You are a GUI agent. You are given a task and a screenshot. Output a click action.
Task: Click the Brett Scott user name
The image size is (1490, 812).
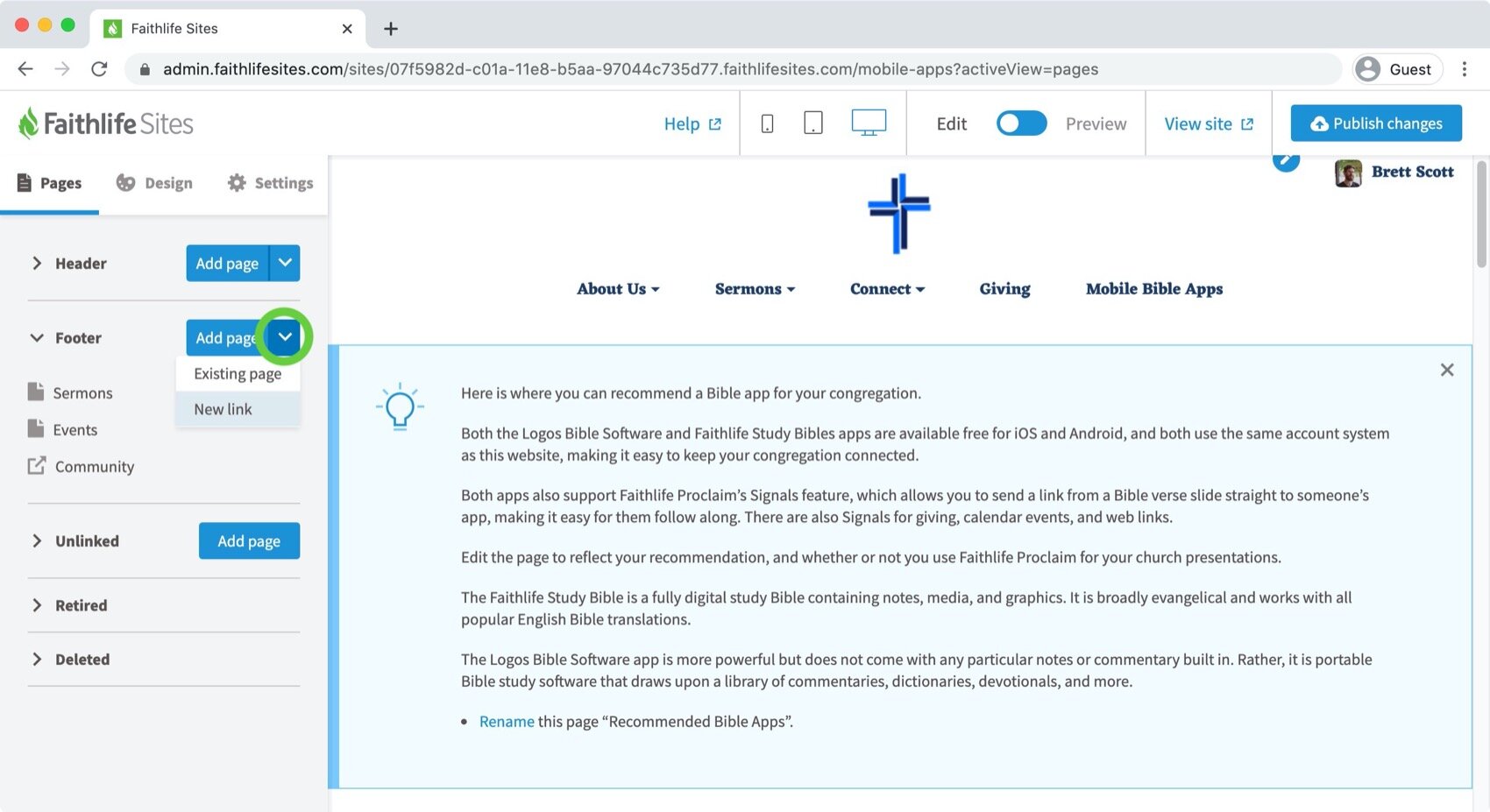pyautogui.click(x=1412, y=172)
